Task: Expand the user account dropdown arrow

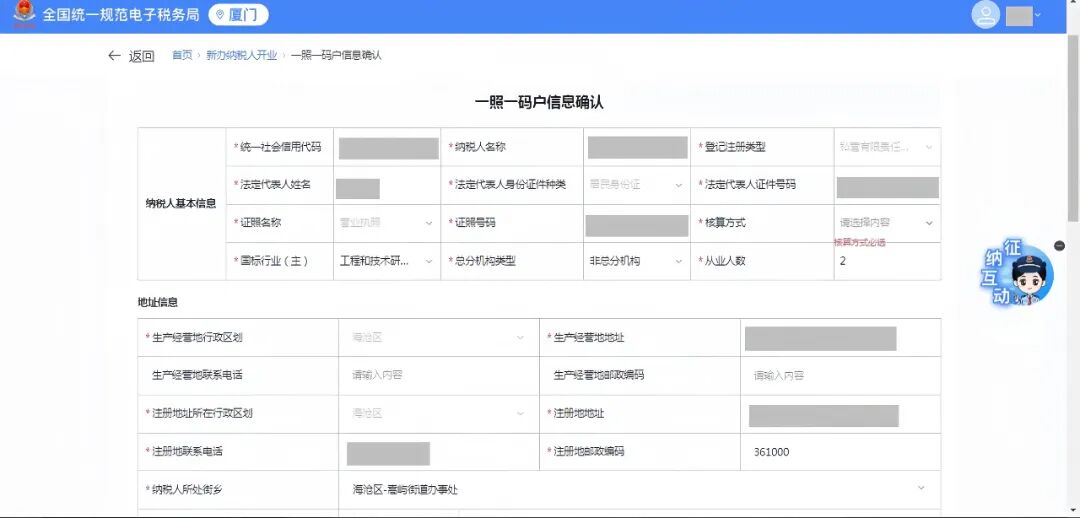Action: pyautogui.click(x=1038, y=15)
